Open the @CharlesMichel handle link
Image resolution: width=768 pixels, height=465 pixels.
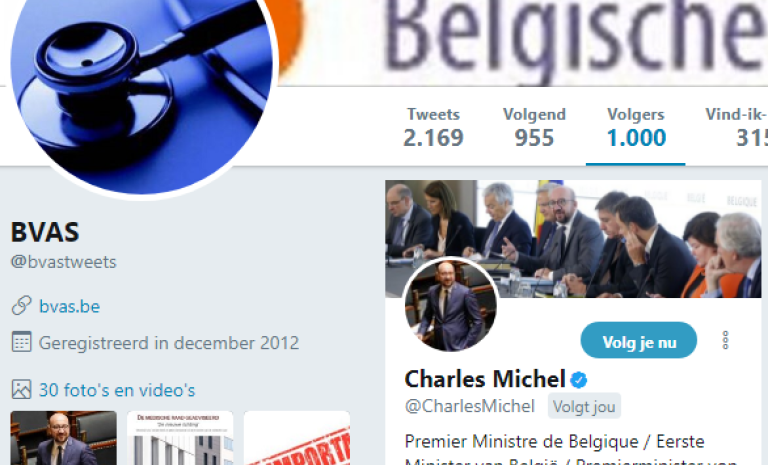[470, 406]
